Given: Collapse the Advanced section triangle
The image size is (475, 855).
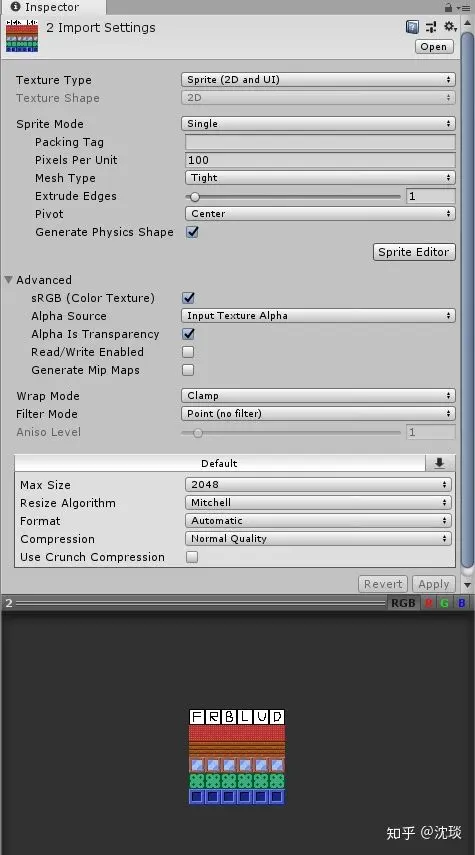Looking at the screenshot, I should [9, 280].
